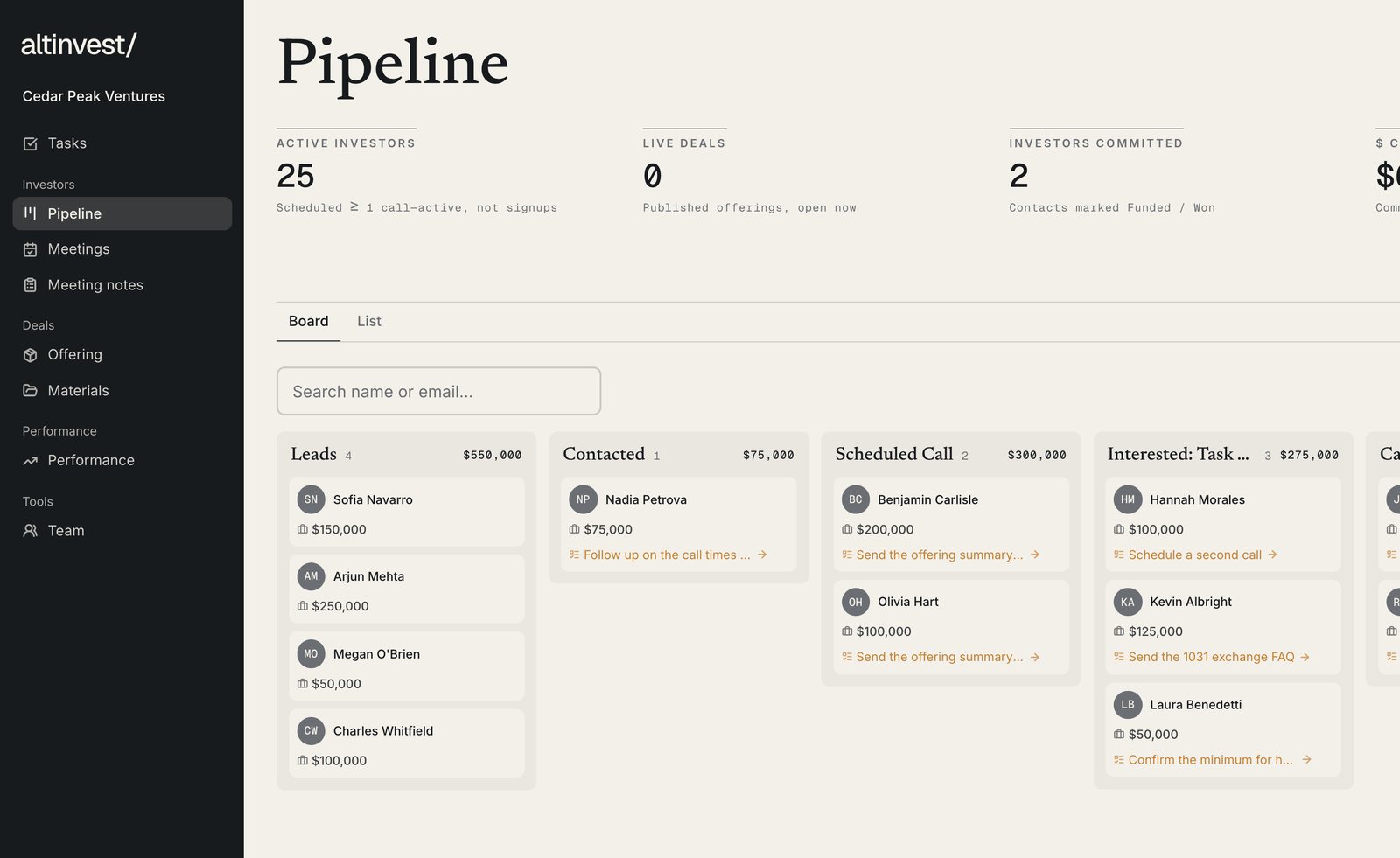Viewport: 1400px width, 858px height.
Task: Click Sofia Navarro's SN avatar
Action: [x=311, y=499]
